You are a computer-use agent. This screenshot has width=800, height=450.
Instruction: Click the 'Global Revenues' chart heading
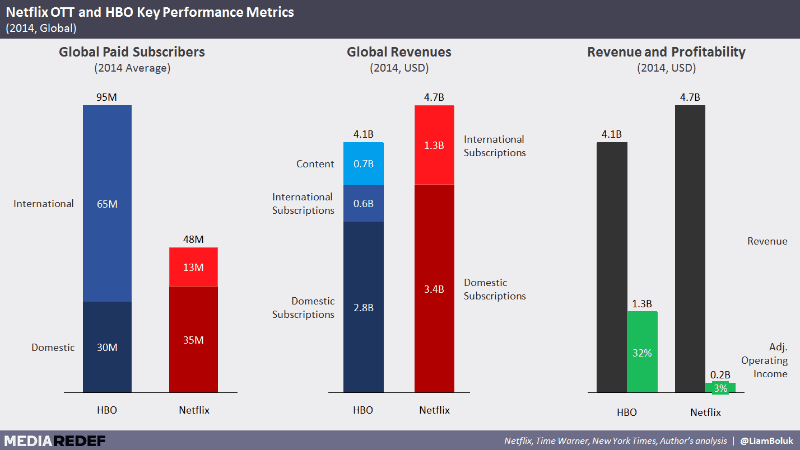tap(399, 52)
